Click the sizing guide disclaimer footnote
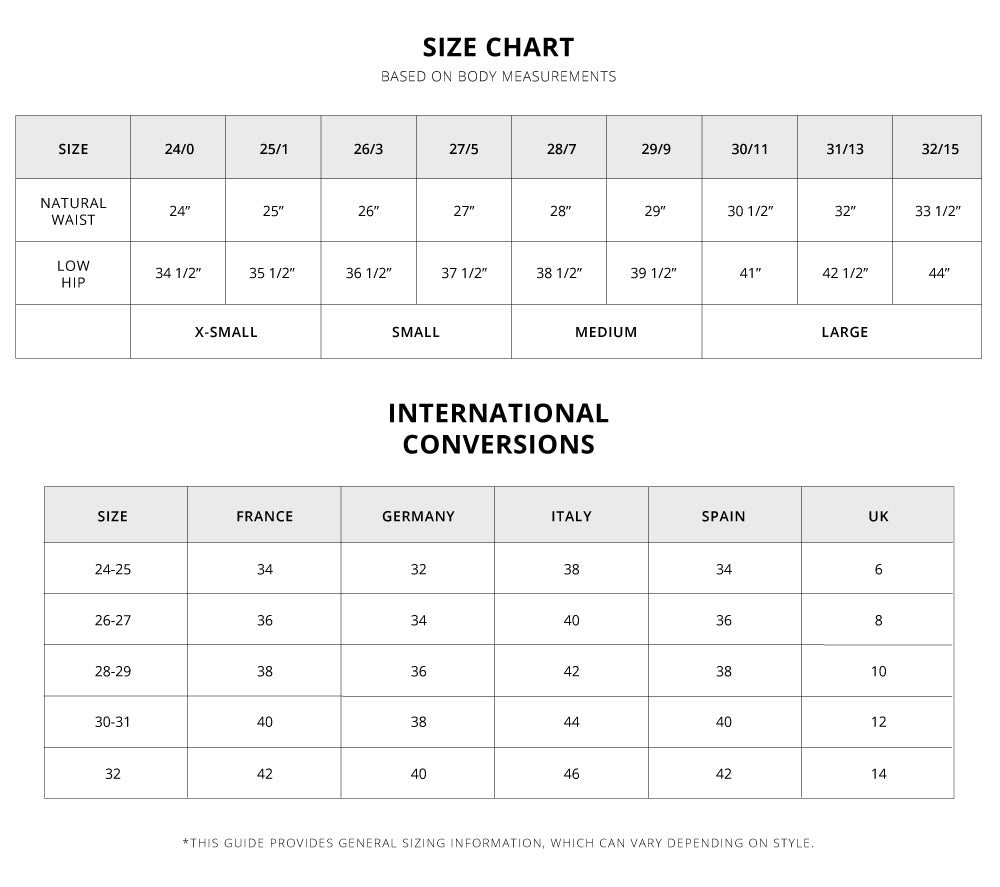Screen dimensions: 1000x887 498,843
